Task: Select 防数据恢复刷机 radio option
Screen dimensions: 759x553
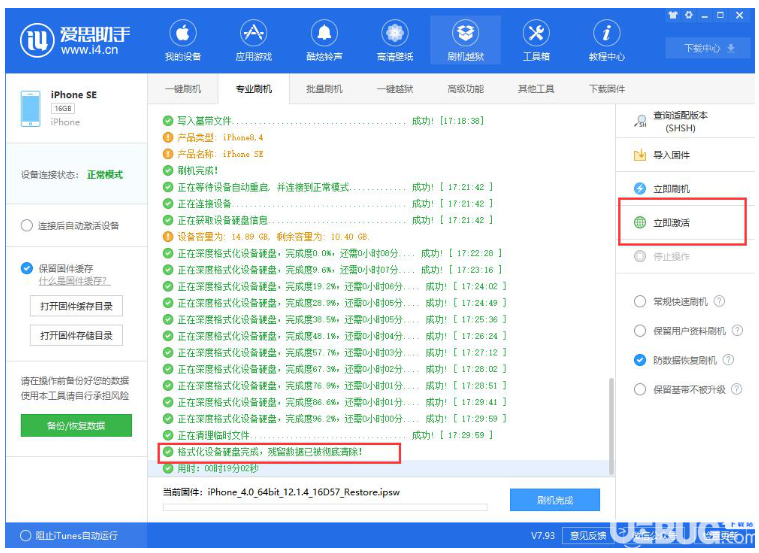Action: 640,360
